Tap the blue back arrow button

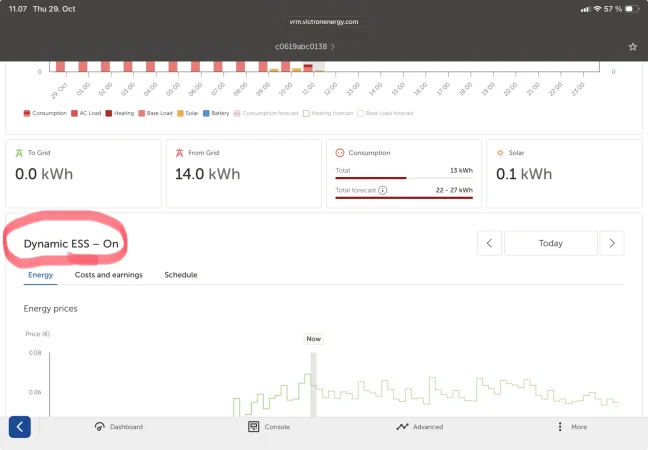coord(19,426)
